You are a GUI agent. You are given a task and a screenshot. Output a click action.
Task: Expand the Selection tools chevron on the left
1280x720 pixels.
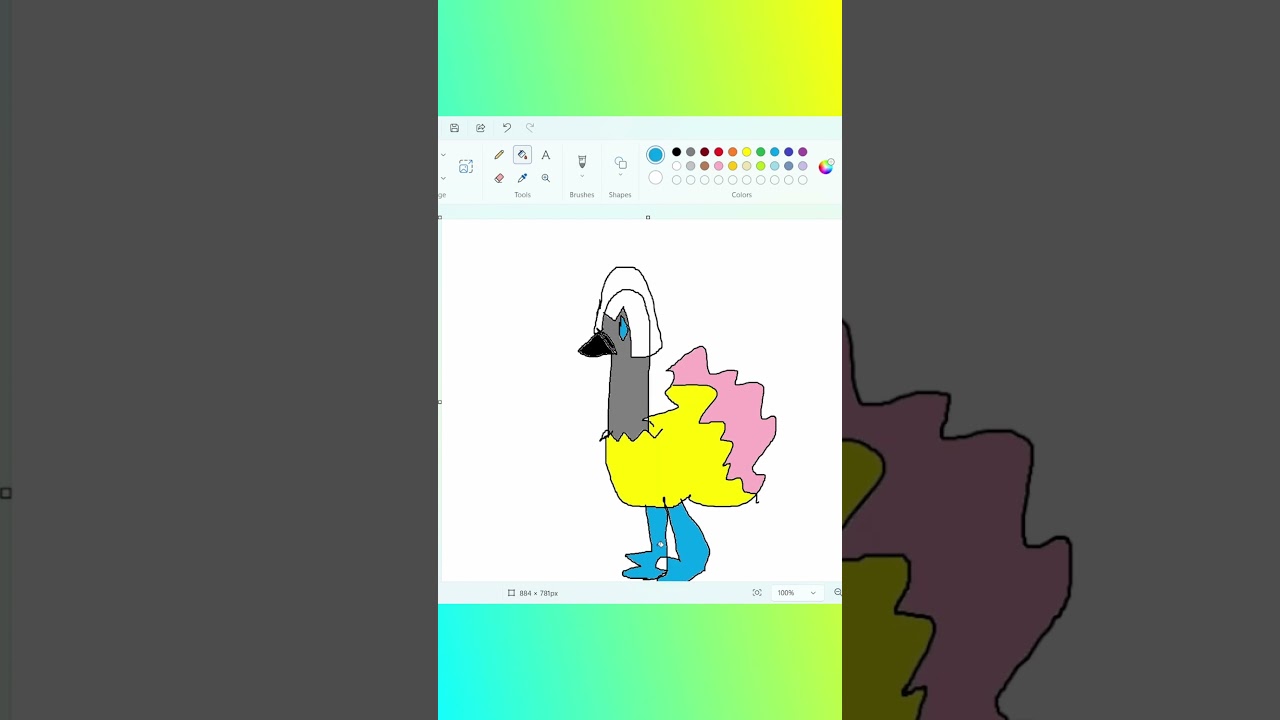coord(443,155)
